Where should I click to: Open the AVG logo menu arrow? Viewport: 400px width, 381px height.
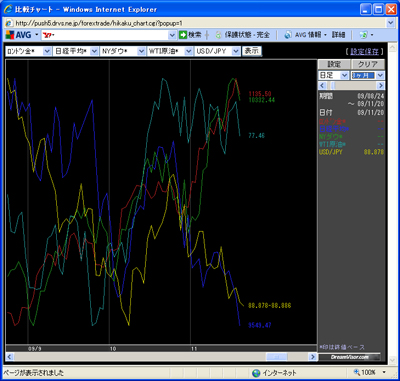(36, 35)
